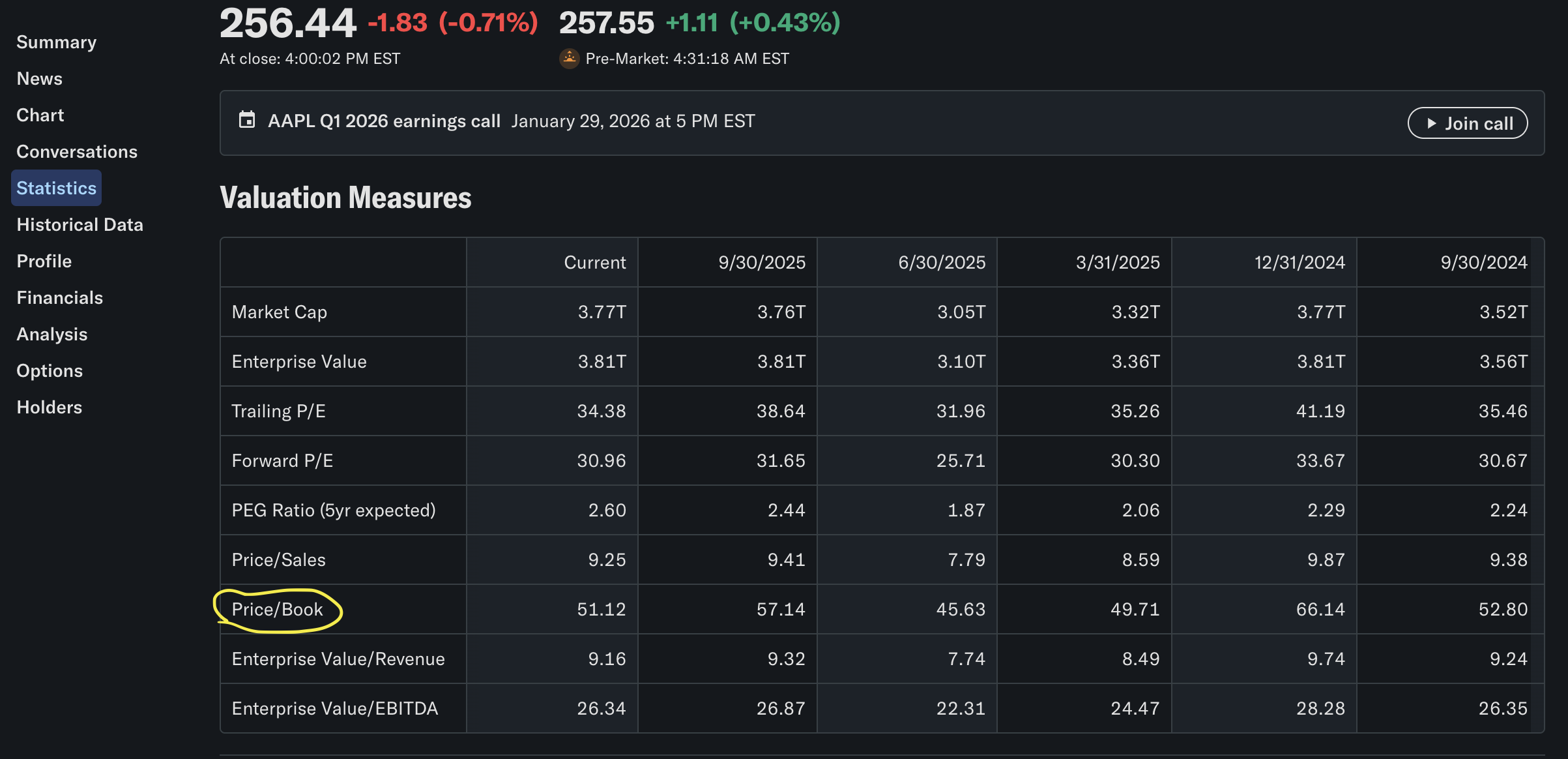View the Holders page
The width and height of the screenshot is (1568, 759).
pos(50,408)
